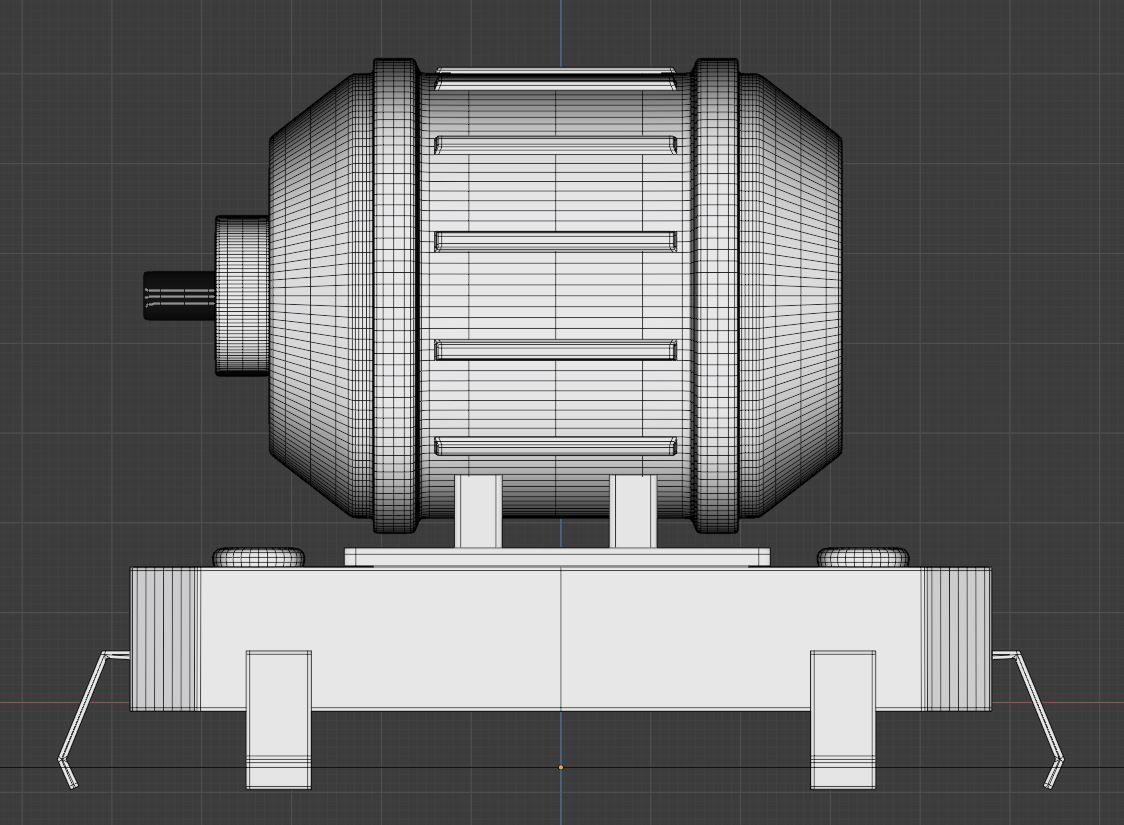Click the right motor mounting leg
Image resolution: width=1124 pixels, height=825 pixels.
tap(633, 511)
